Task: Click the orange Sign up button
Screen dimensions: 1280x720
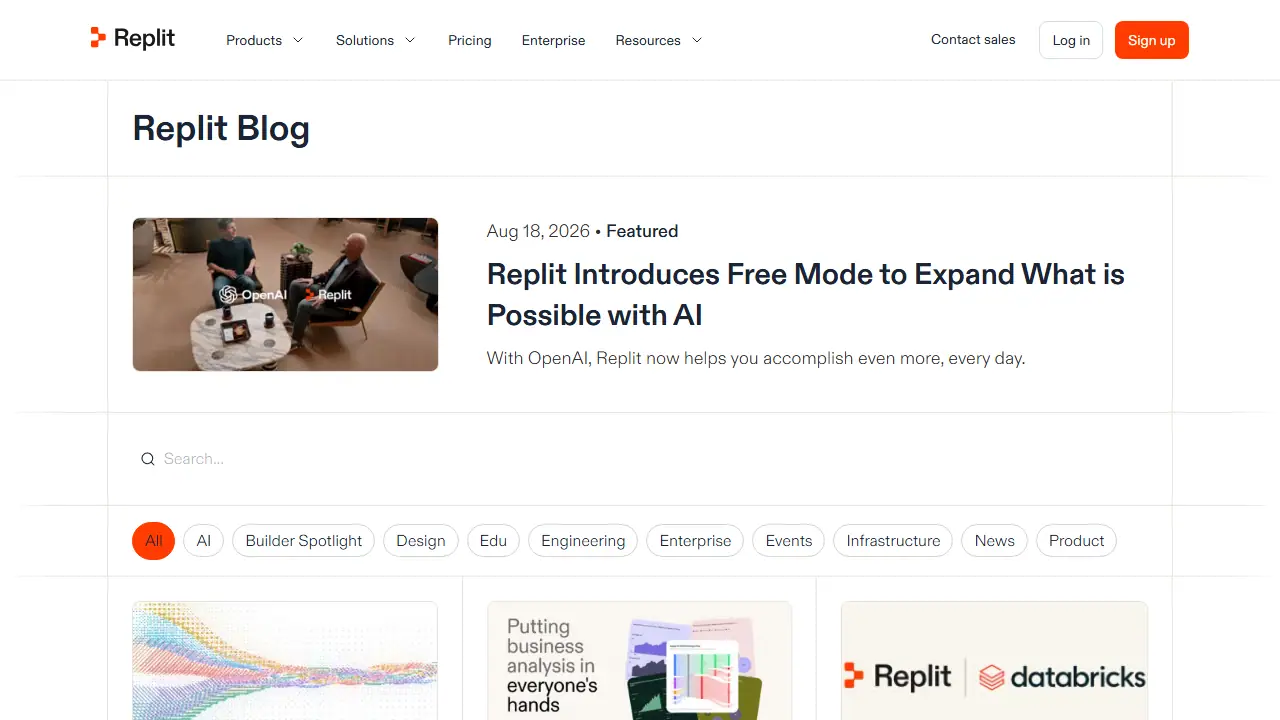Action: click(1152, 40)
